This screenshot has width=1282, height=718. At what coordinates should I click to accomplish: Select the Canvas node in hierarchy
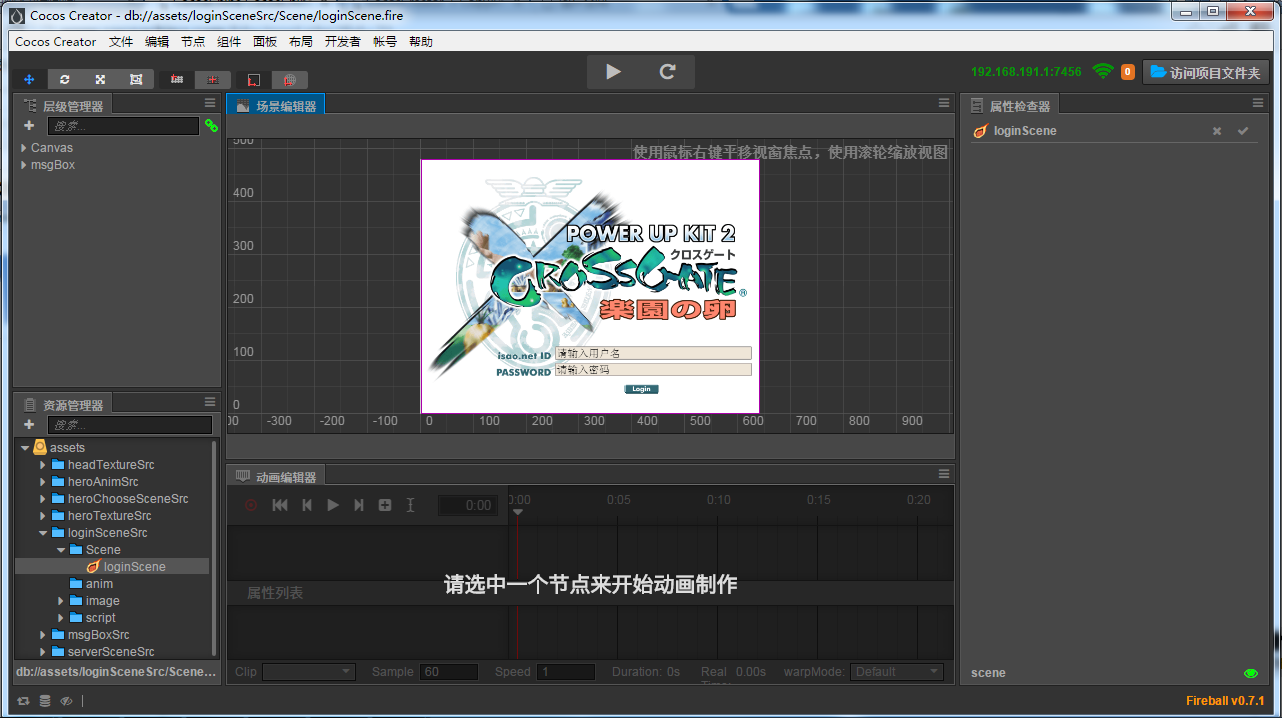click(x=52, y=148)
